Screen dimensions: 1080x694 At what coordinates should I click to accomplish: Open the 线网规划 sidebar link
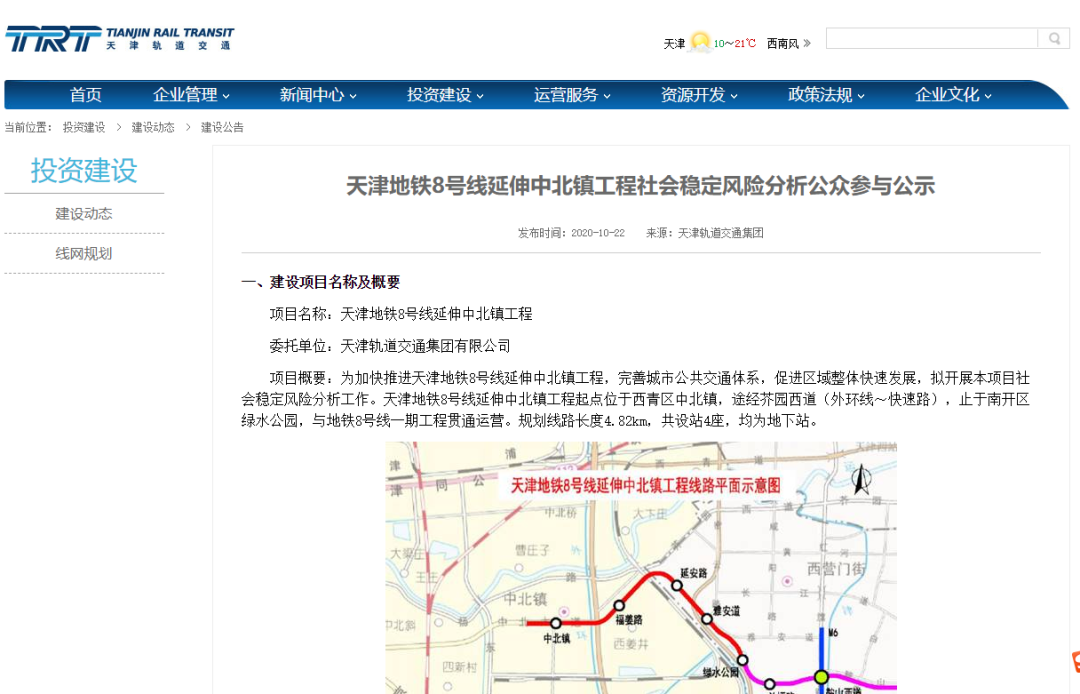click(x=84, y=253)
